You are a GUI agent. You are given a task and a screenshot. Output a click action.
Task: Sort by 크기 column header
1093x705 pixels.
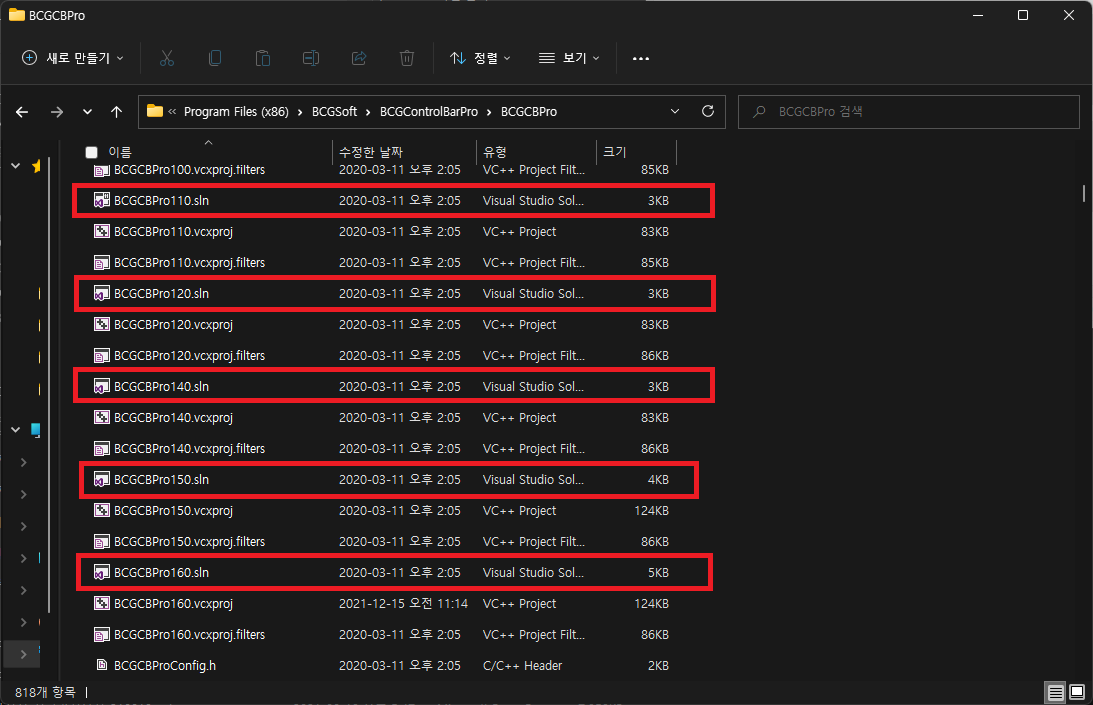point(615,152)
